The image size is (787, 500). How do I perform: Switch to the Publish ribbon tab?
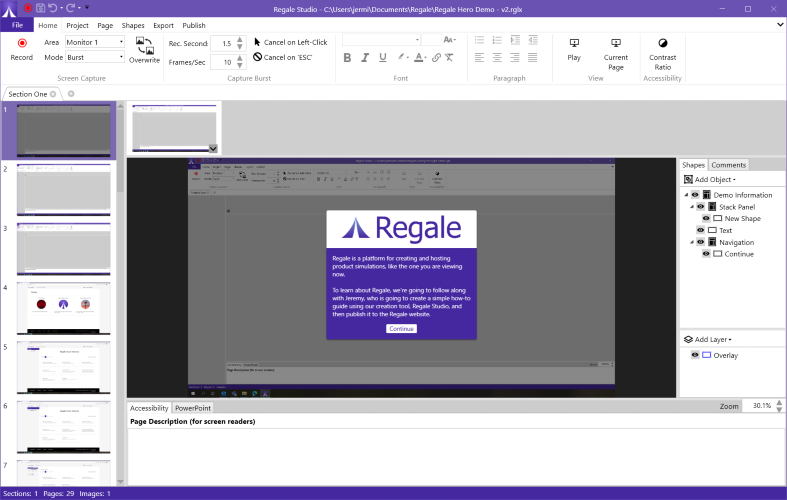(x=194, y=25)
